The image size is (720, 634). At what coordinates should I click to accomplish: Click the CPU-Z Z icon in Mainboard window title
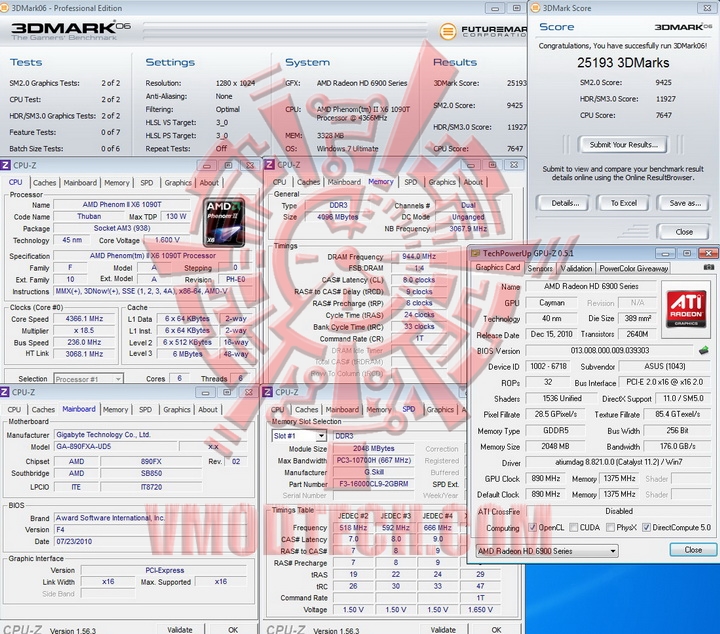click(x=5, y=392)
